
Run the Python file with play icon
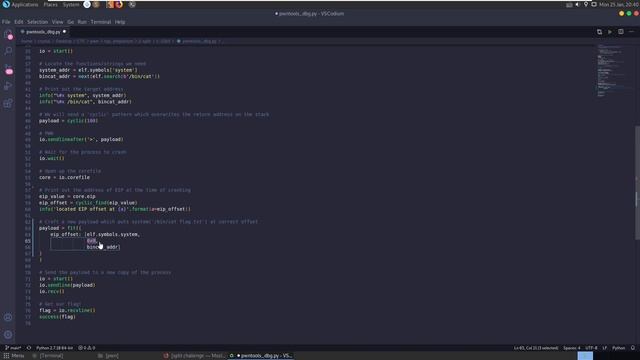click(x=610, y=32)
